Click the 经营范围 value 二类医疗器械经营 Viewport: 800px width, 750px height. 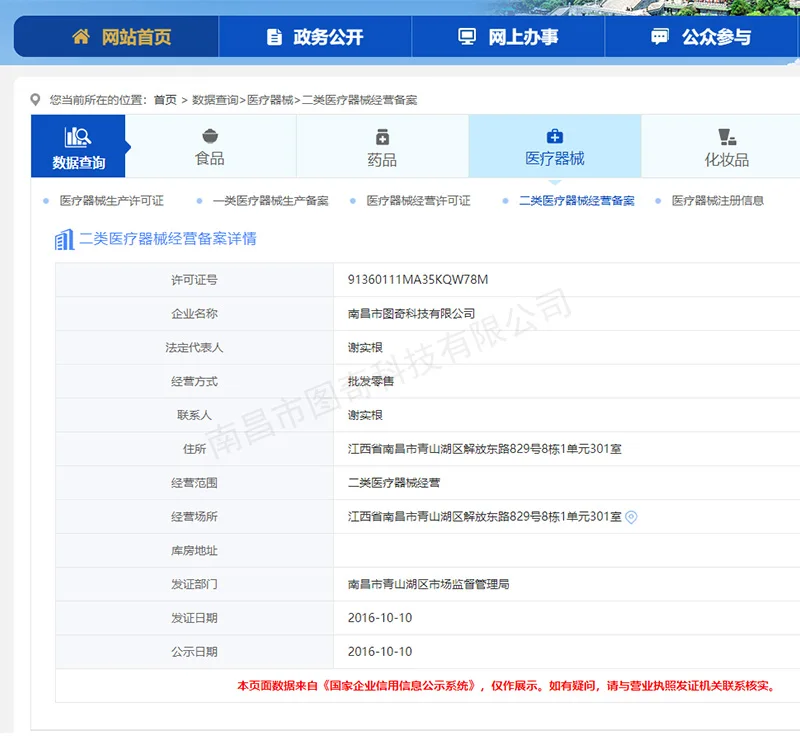coord(394,483)
